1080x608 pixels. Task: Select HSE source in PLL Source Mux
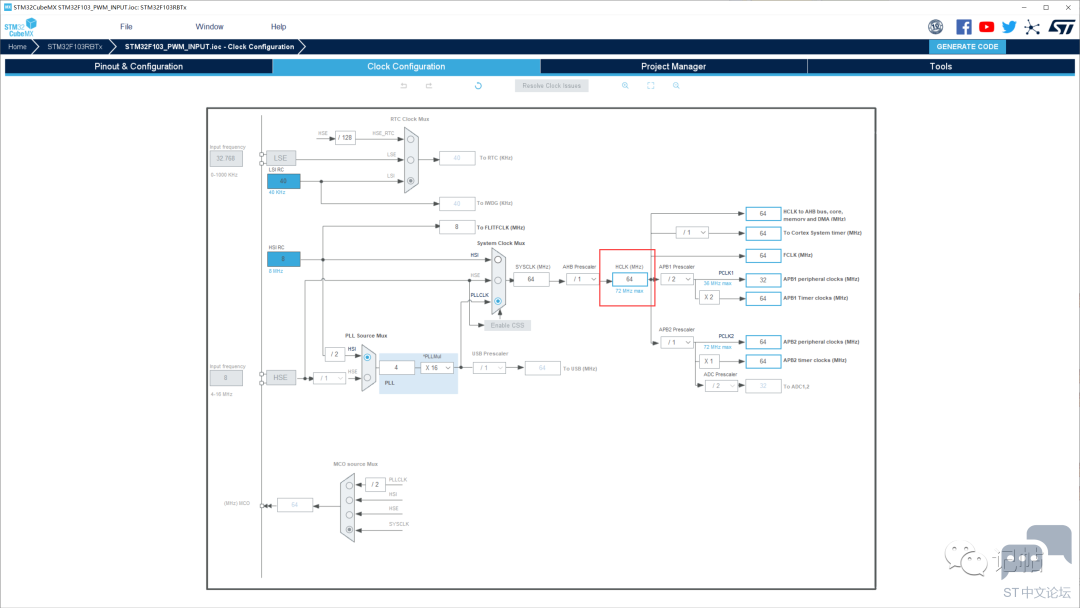[x=367, y=377]
